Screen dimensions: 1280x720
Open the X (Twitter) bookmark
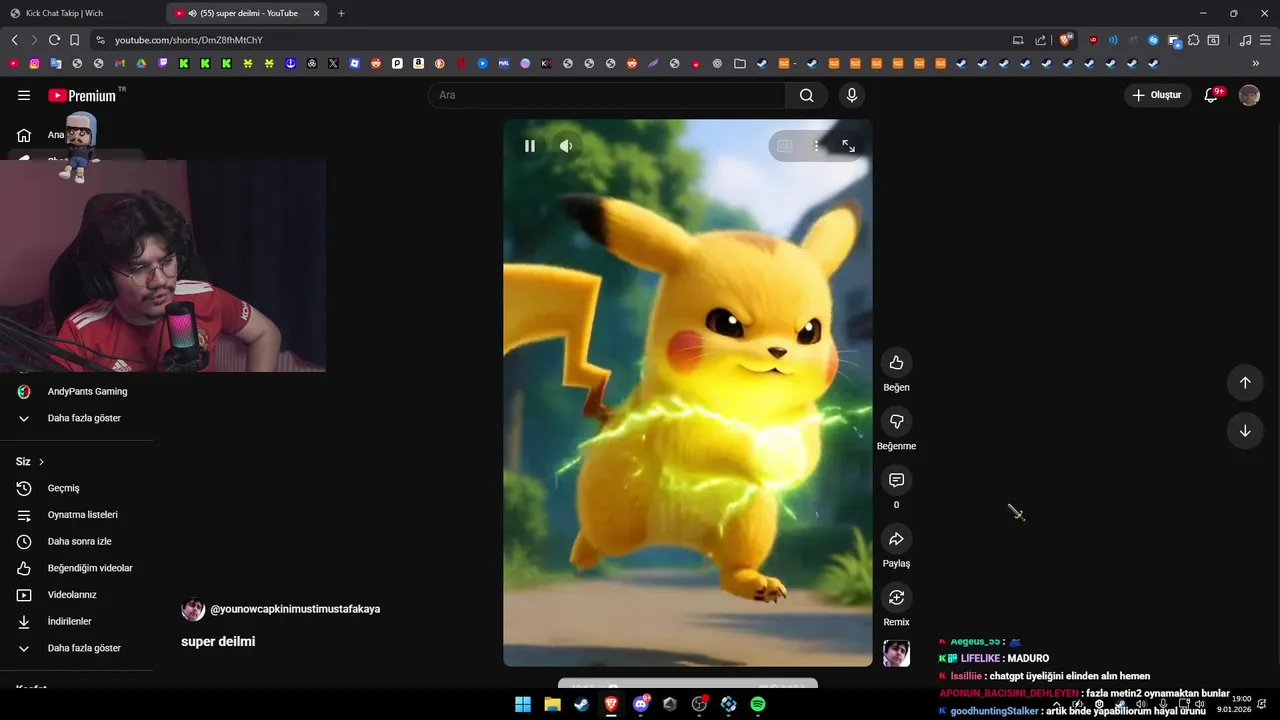point(333,63)
